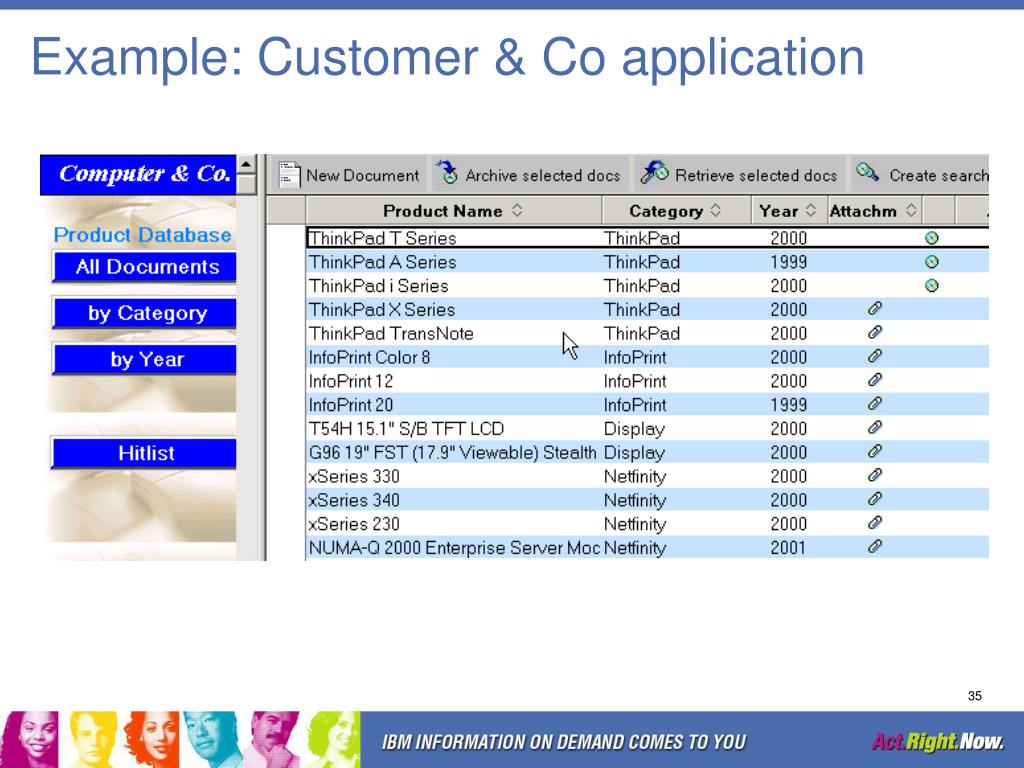Click InfoPrint category in the InfoPrint 12 row
Image resolution: width=1024 pixels, height=768 pixels.
coord(635,381)
